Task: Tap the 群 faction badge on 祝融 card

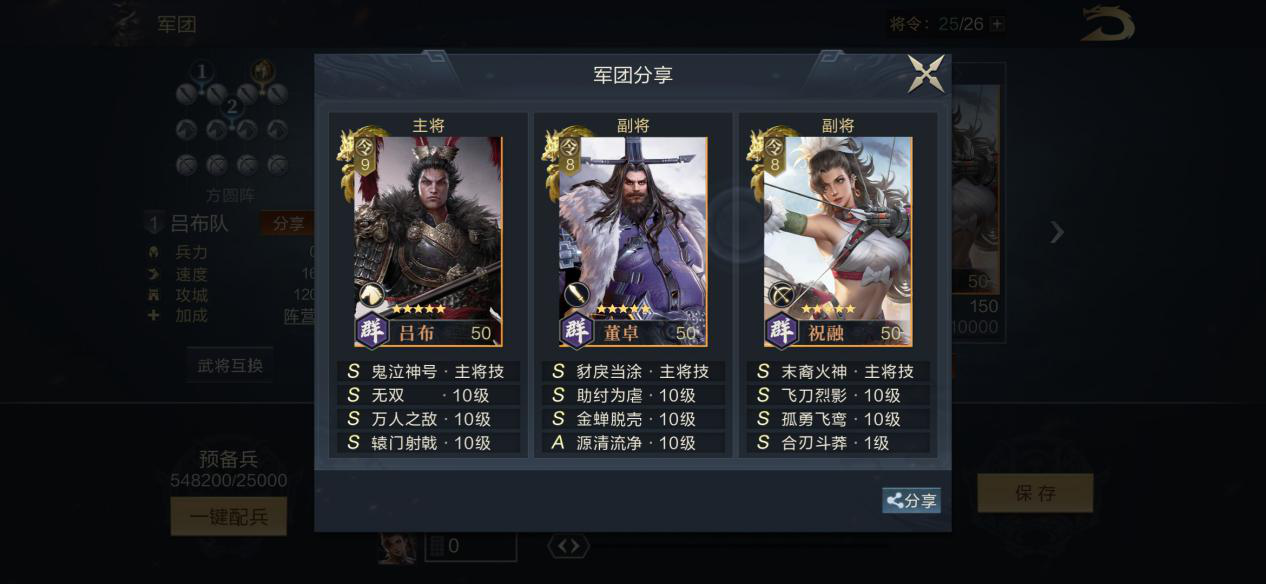Action: [x=782, y=331]
